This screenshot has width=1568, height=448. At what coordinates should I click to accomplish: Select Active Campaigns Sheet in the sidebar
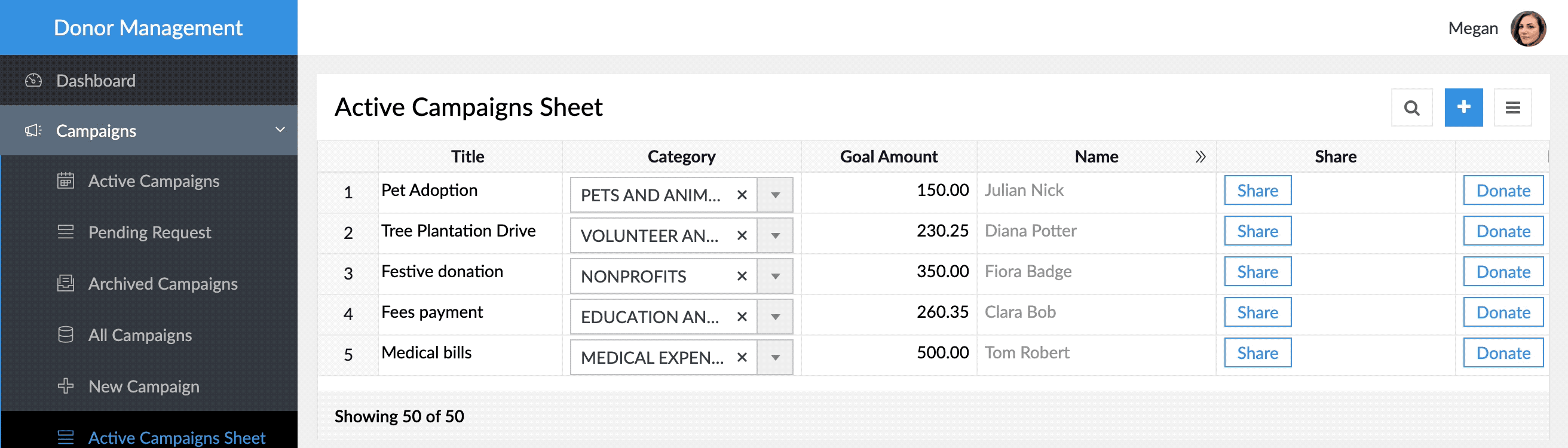pos(176,437)
